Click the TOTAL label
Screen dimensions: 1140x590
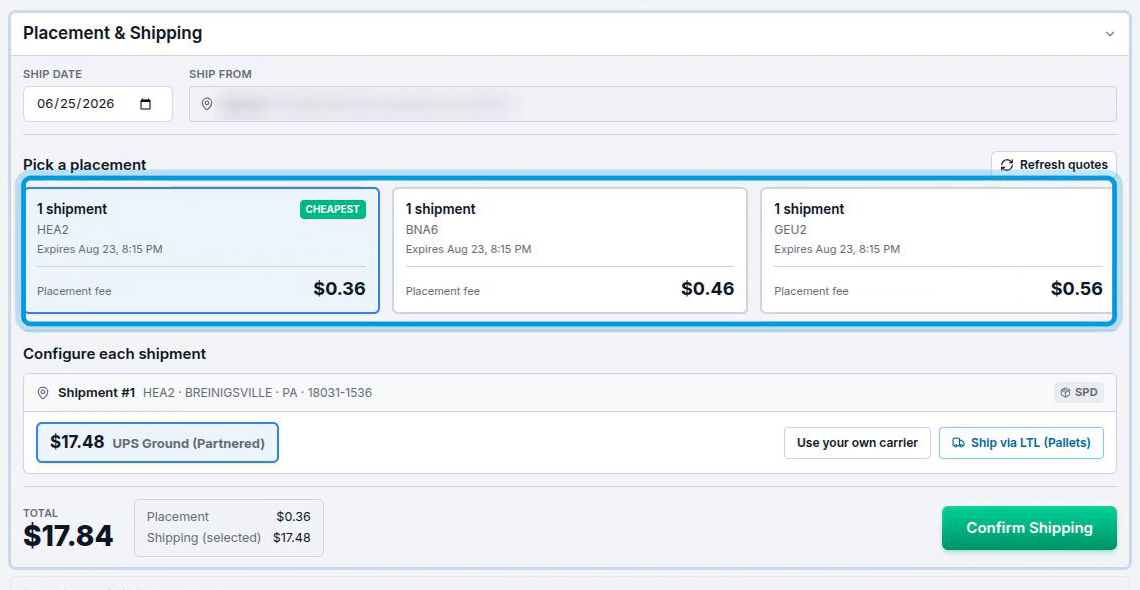(x=41, y=513)
